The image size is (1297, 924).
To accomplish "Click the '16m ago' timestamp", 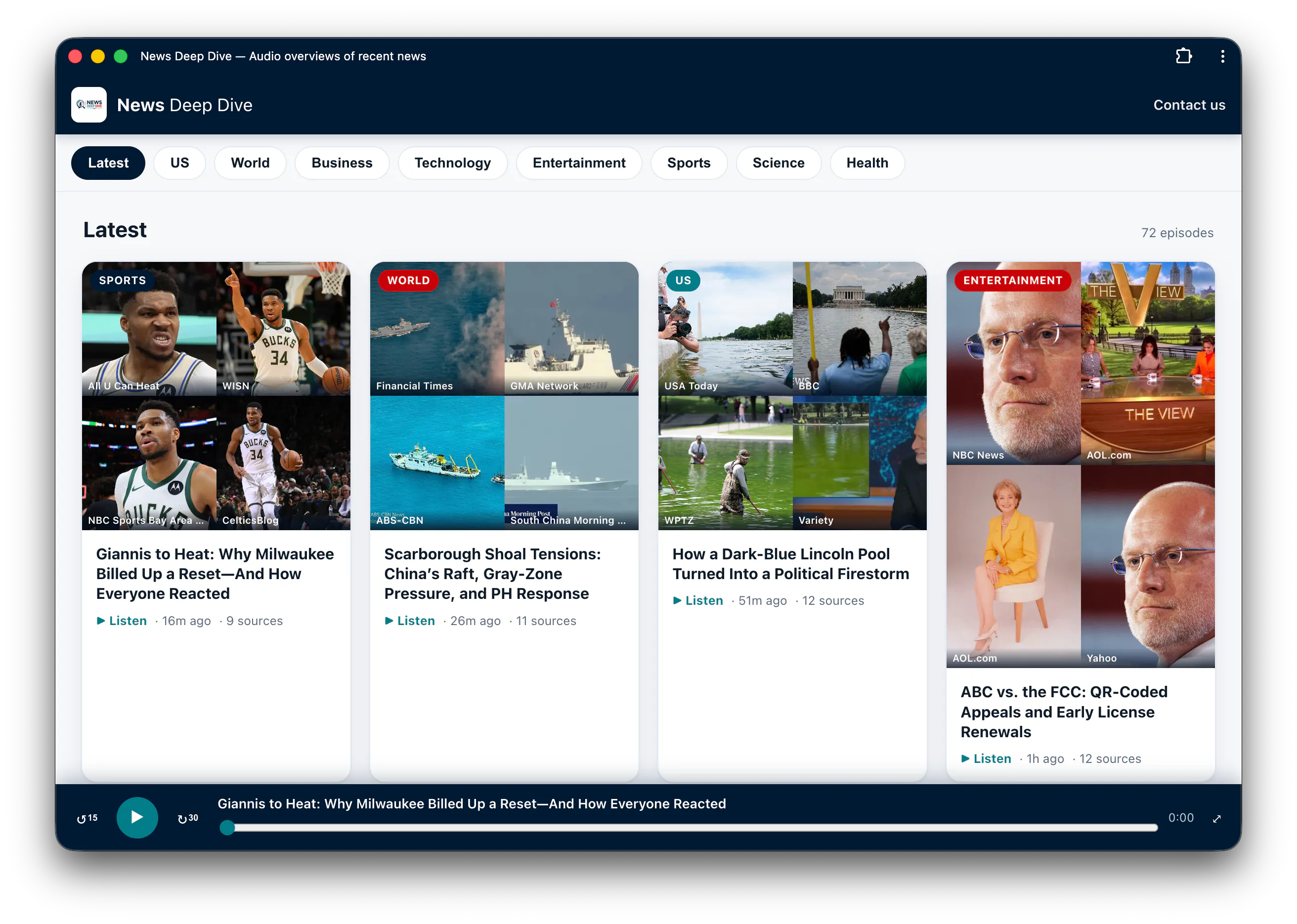I will click(x=186, y=621).
